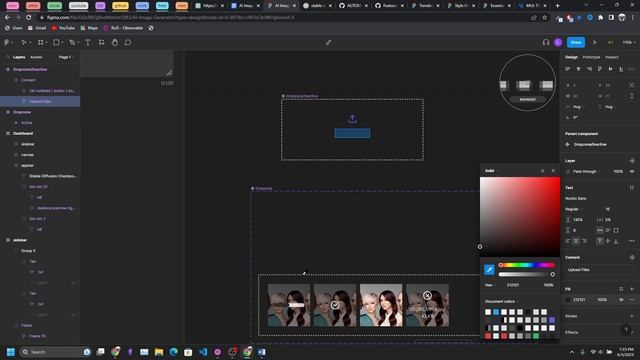This screenshot has height=360, width=640.
Task: Open the Page 1 dropdown
Action: [x=66, y=57]
